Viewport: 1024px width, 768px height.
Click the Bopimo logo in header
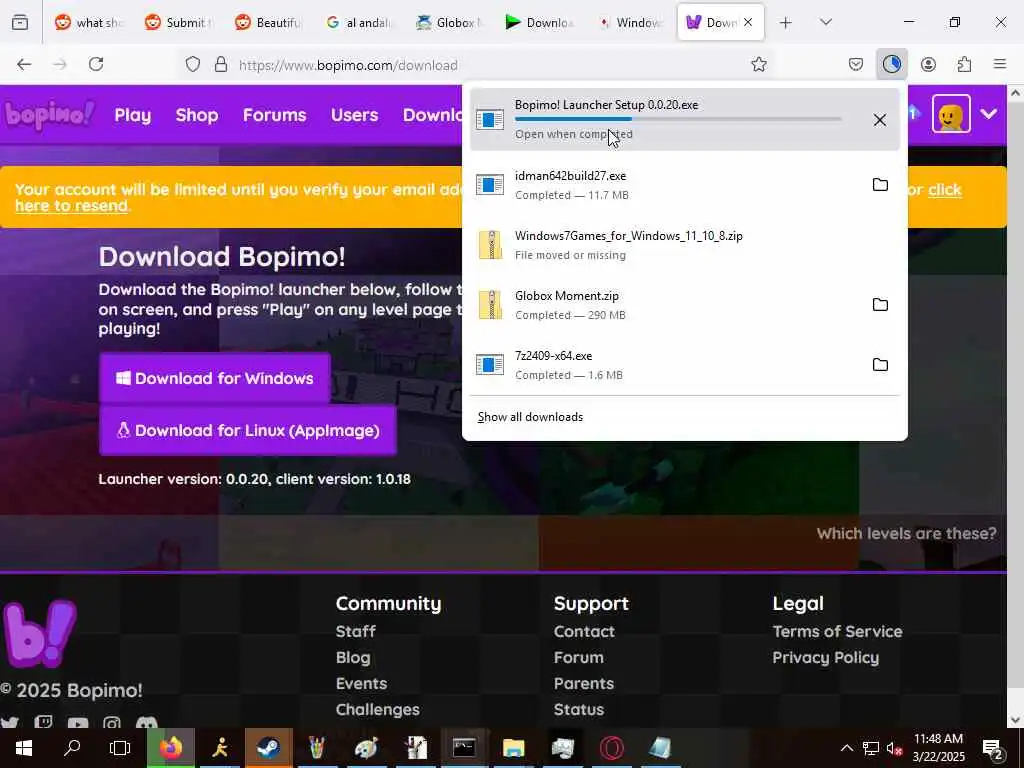click(x=50, y=115)
